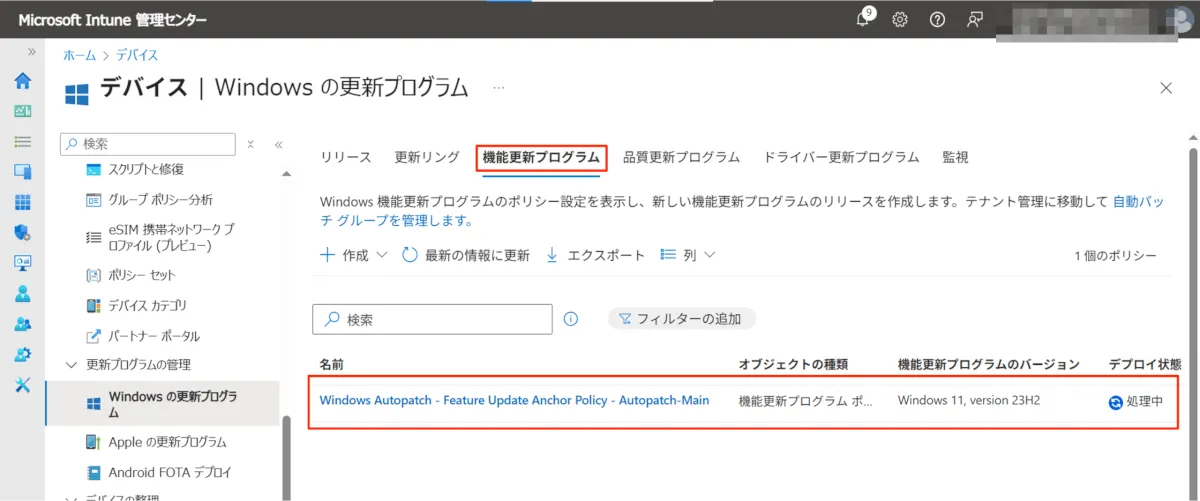Switch to the 品質更新プログラム tab
Screen dimensions: 1200x501
click(x=681, y=157)
